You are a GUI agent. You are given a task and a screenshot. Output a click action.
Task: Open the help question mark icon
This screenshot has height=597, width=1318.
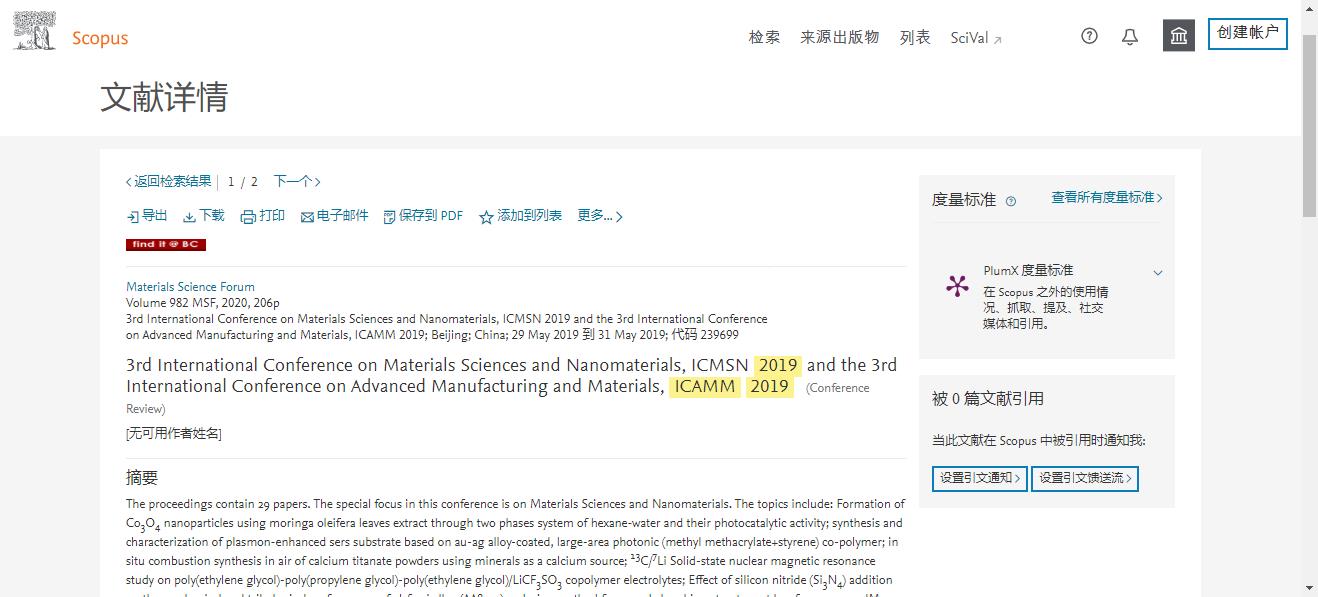[x=1090, y=36]
